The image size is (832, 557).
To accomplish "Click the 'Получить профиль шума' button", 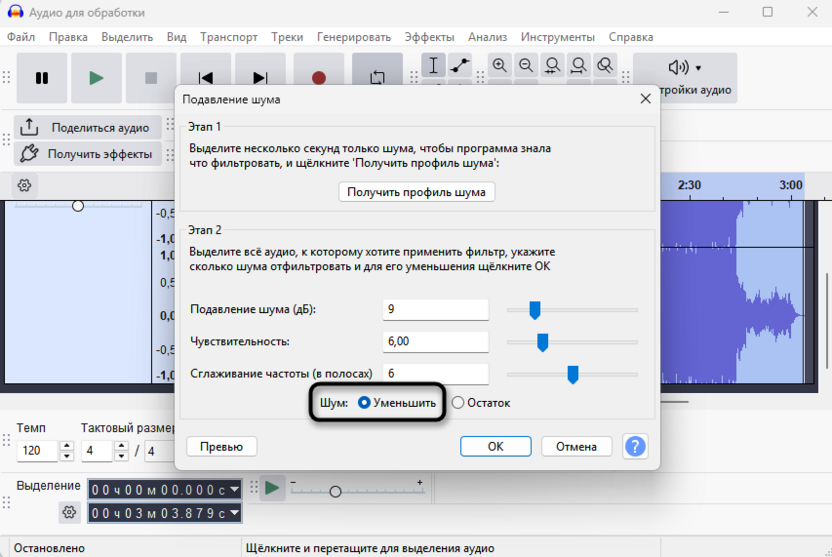I will 416,192.
